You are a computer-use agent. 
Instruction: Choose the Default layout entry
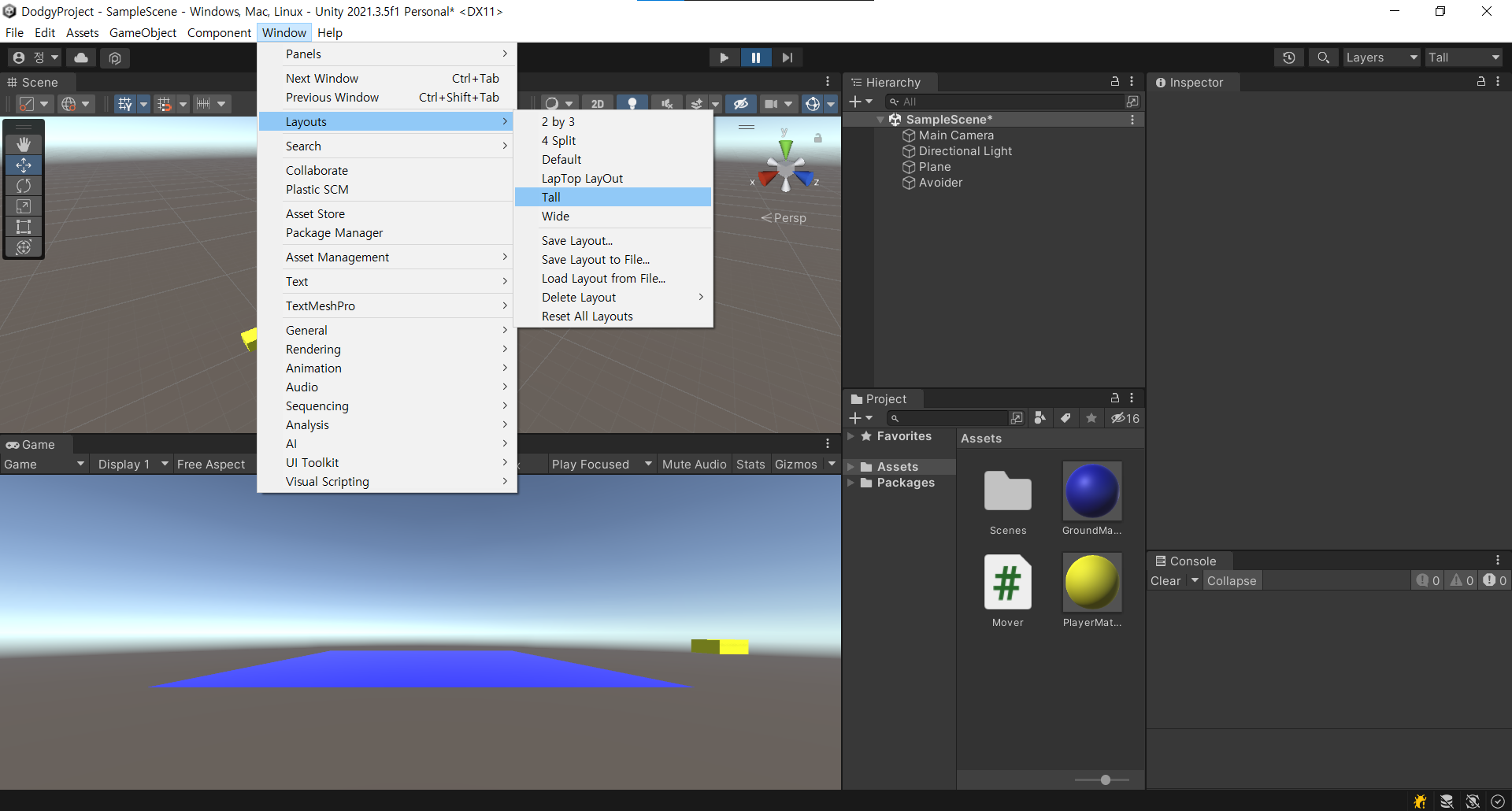click(x=613, y=159)
